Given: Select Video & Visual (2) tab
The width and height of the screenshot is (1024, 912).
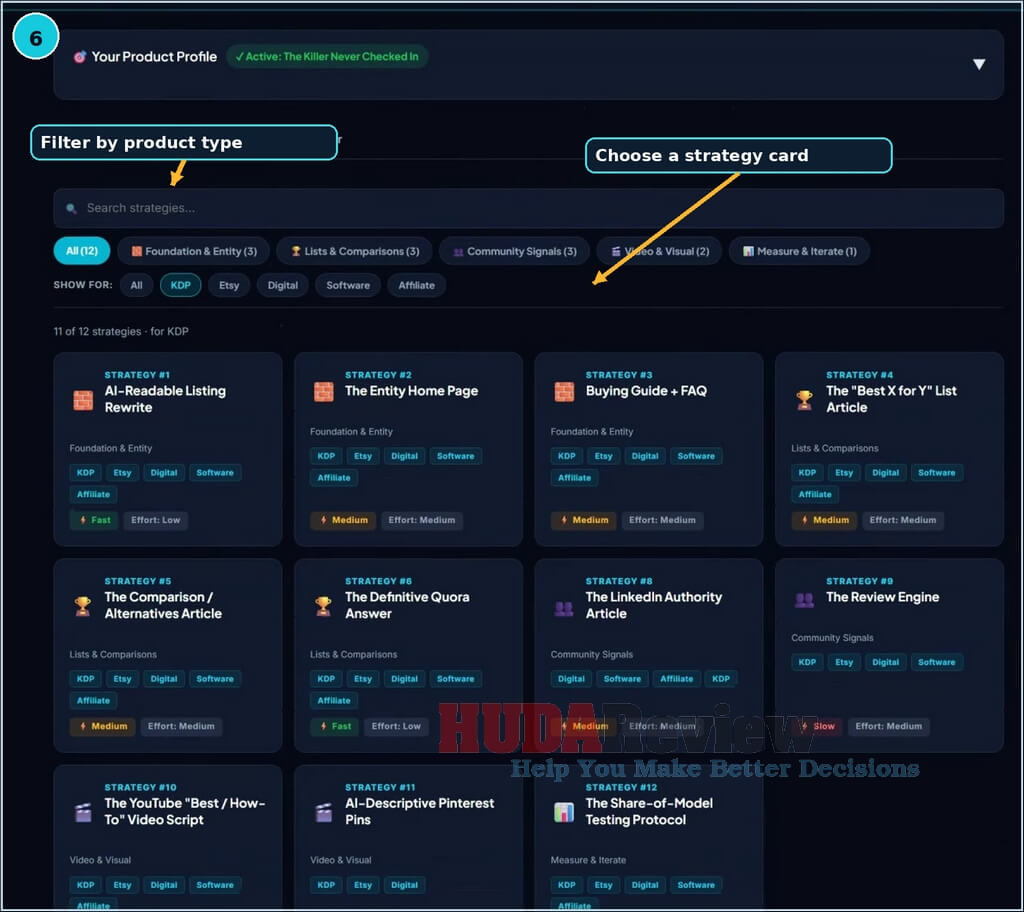Looking at the screenshot, I should (660, 251).
